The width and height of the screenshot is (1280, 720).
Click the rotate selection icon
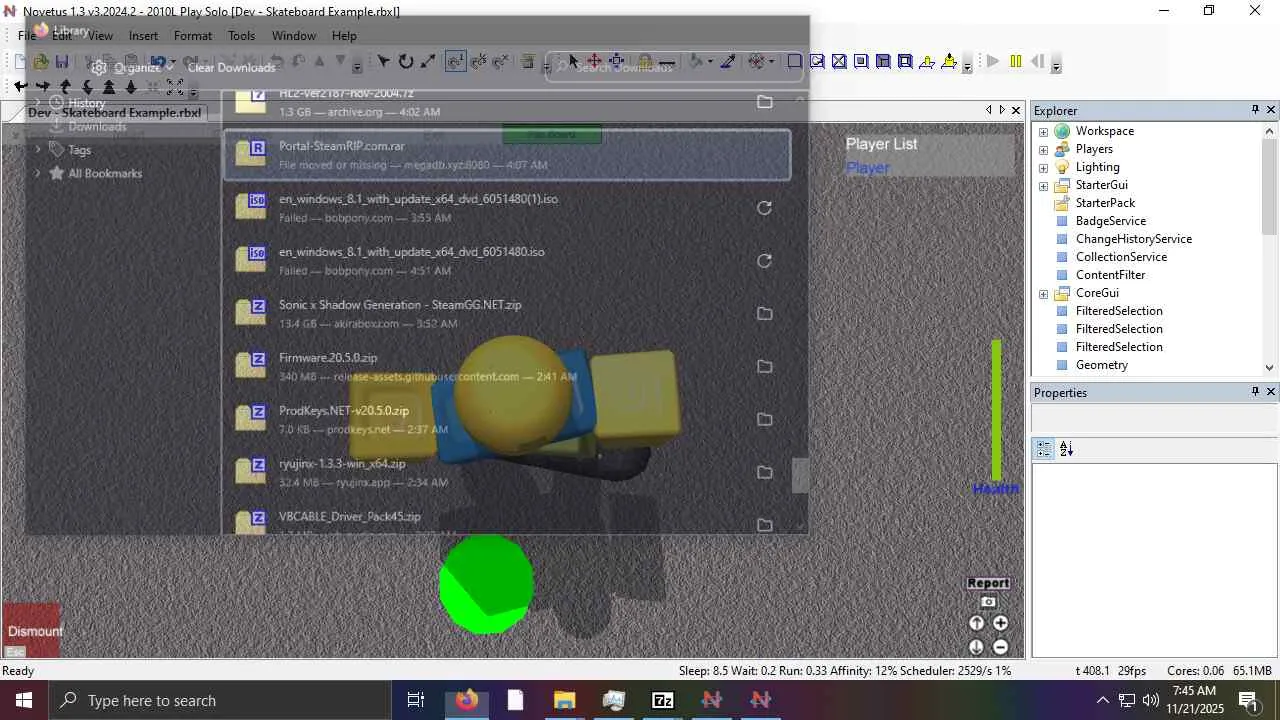pos(406,62)
